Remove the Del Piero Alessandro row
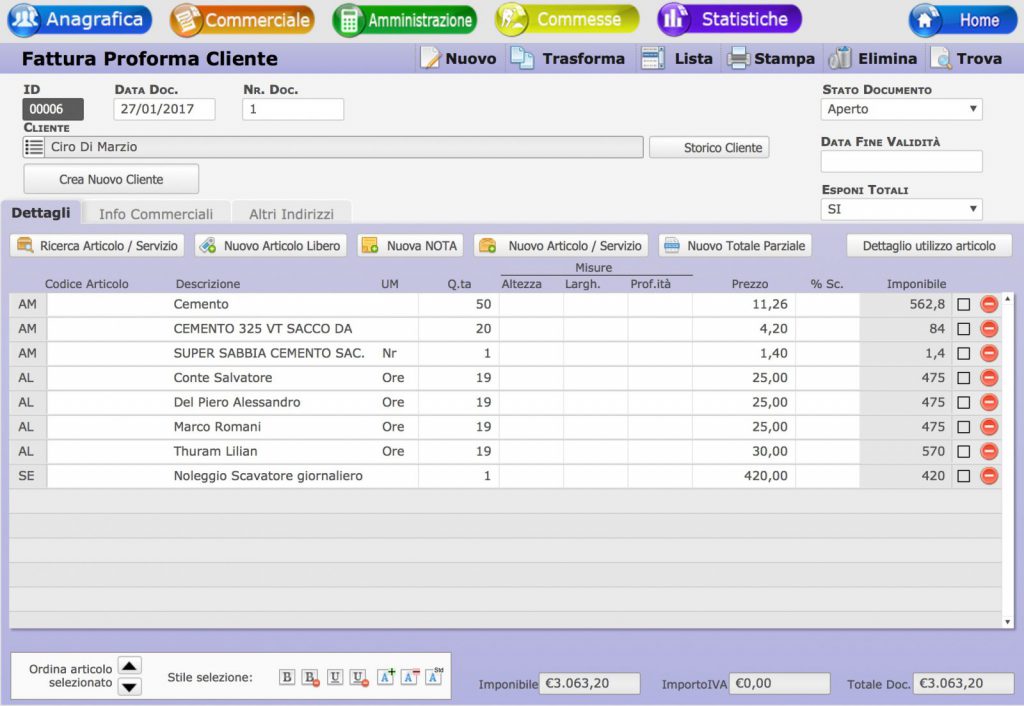This screenshot has height=706, width=1024. tap(989, 402)
